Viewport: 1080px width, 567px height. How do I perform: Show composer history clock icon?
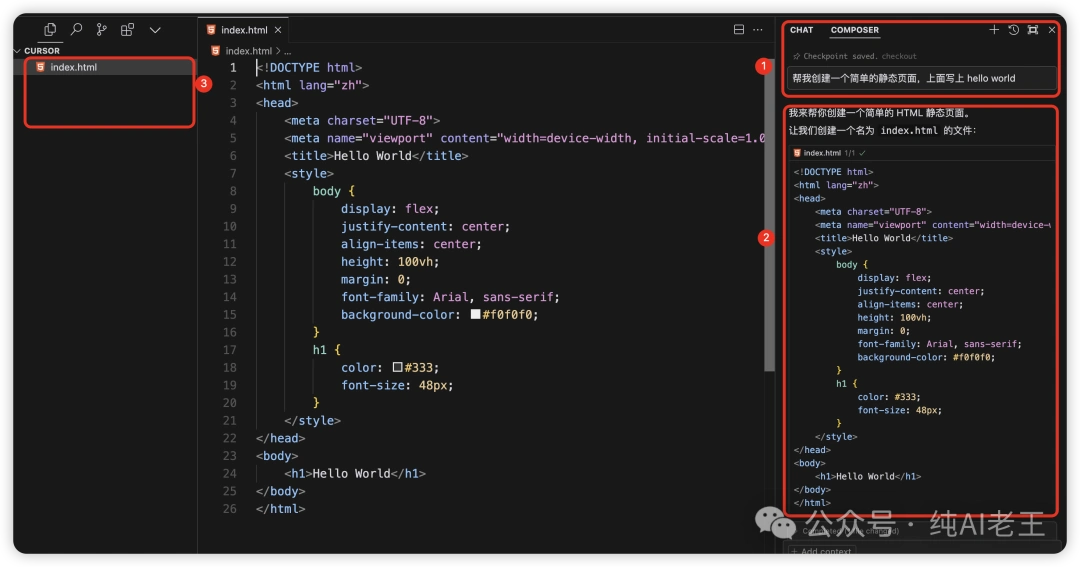[x=1013, y=30]
